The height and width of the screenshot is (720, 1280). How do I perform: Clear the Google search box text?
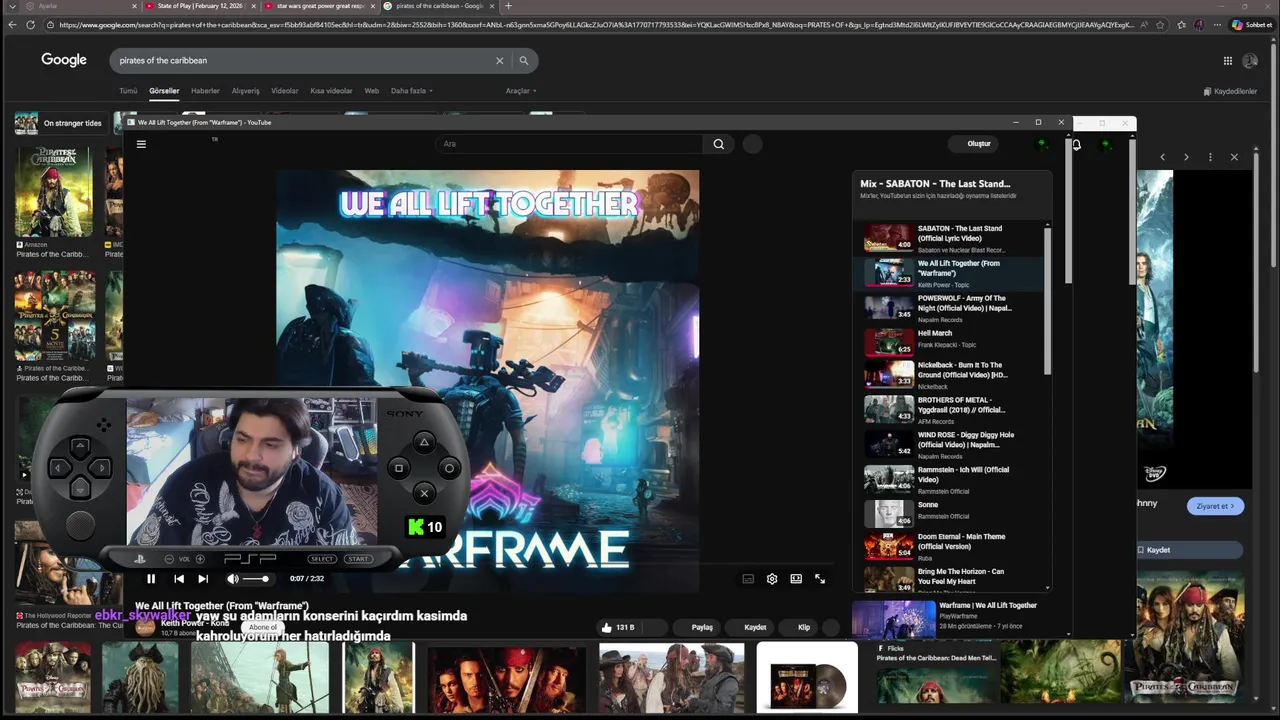500,60
